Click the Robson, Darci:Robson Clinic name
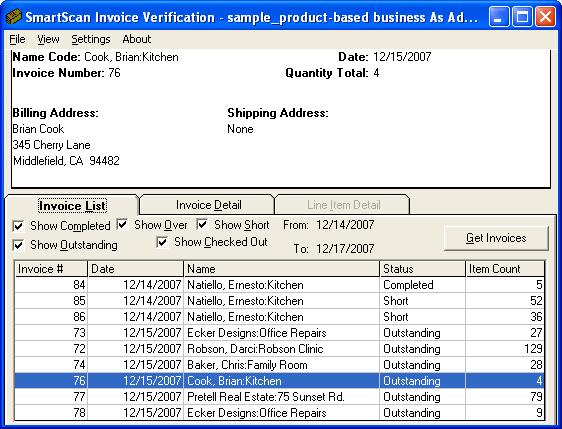This screenshot has height=429, width=562. [x=255, y=349]
